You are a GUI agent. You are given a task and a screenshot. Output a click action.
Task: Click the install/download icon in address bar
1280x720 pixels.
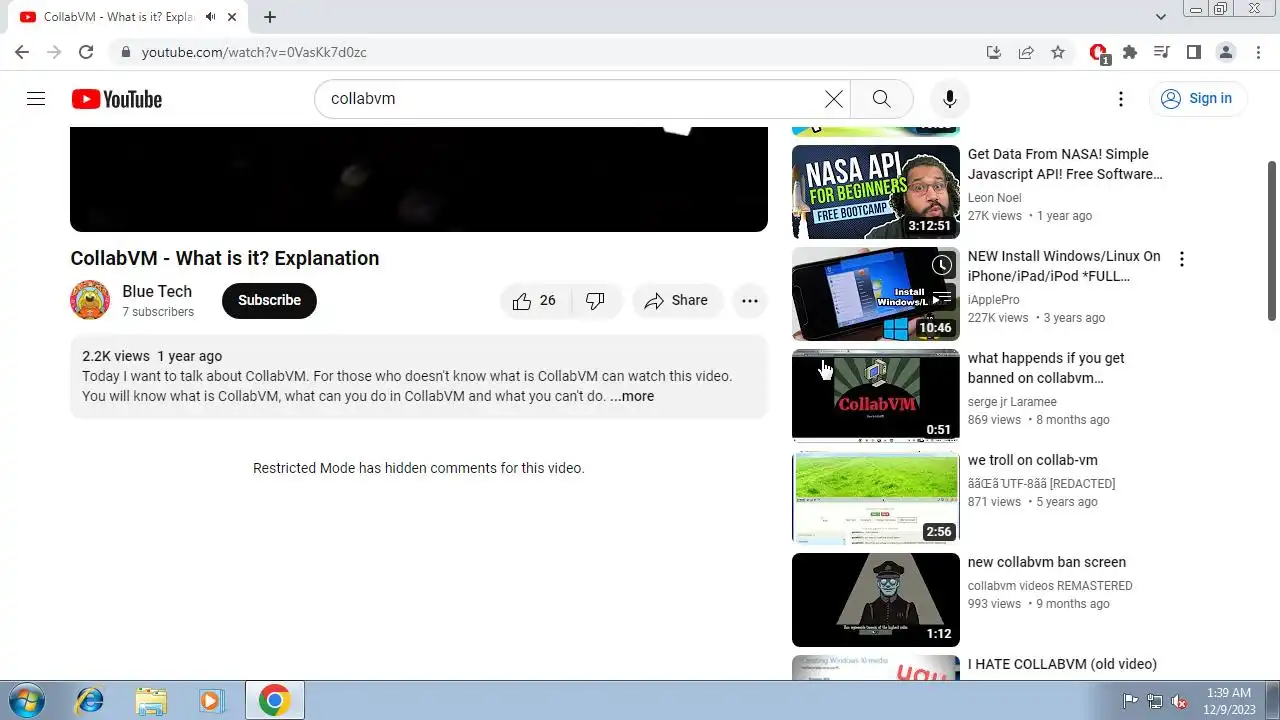tap(994, 52)
